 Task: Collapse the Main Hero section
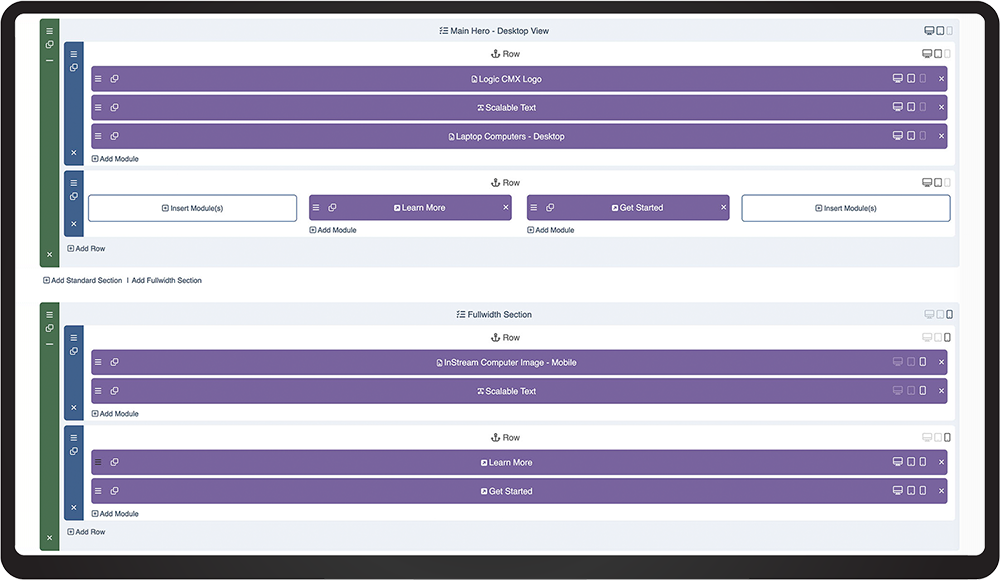tap(50, 60)
